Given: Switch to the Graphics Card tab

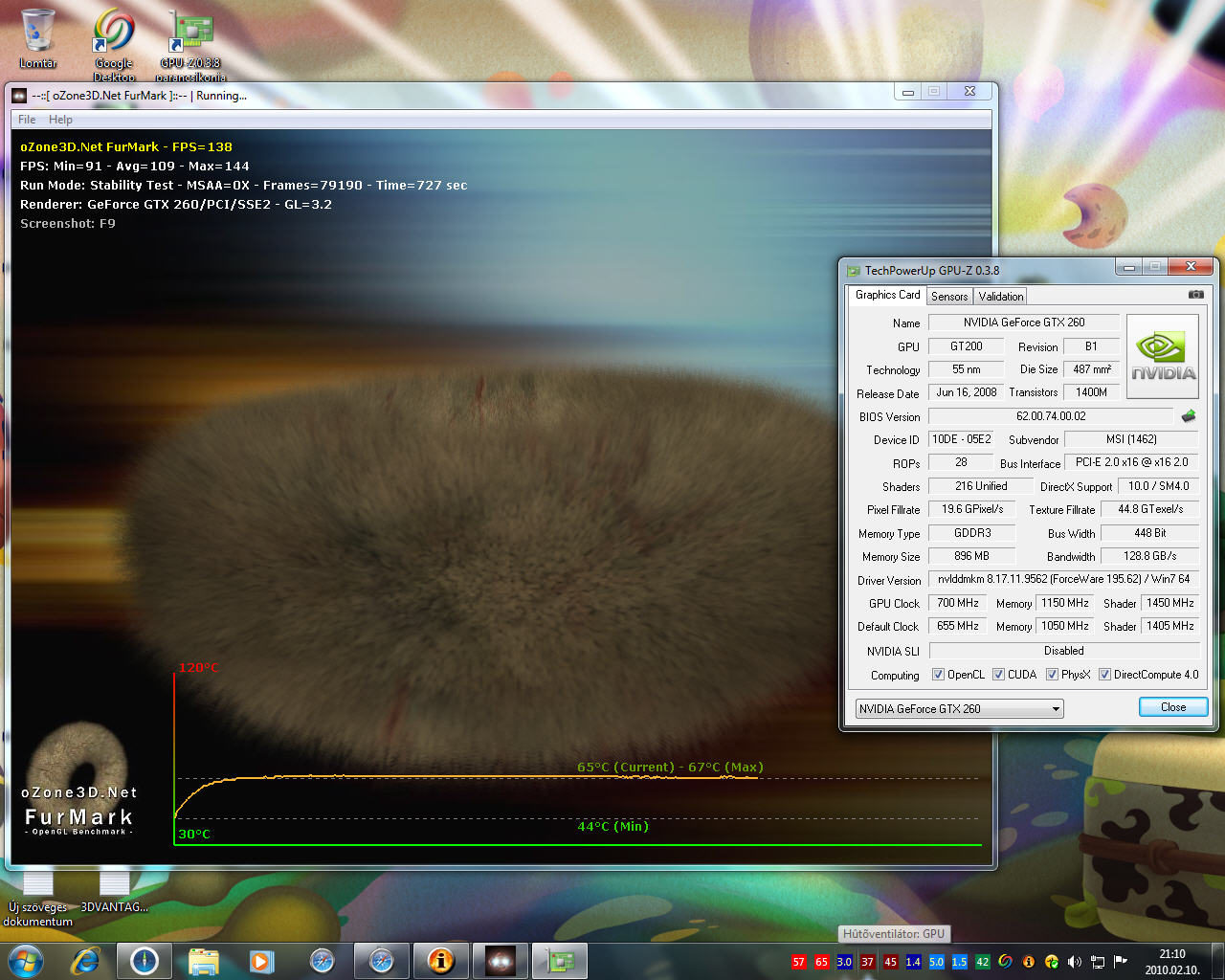Looking at the screenshot, I should point(887,295).
